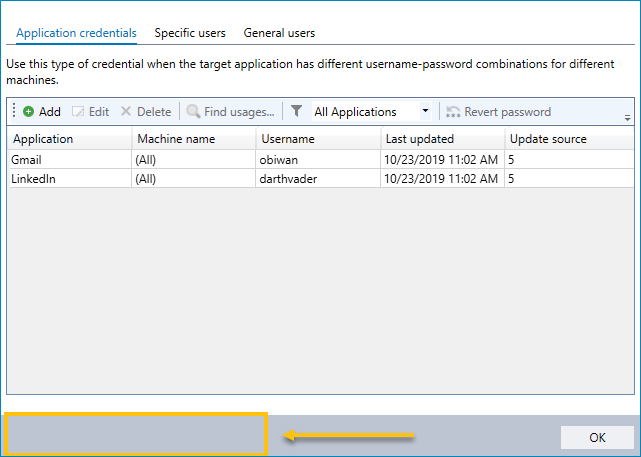Select the Application credentials tab
The width and height of the screenshot is (641, 457).
tap(76, 33)
